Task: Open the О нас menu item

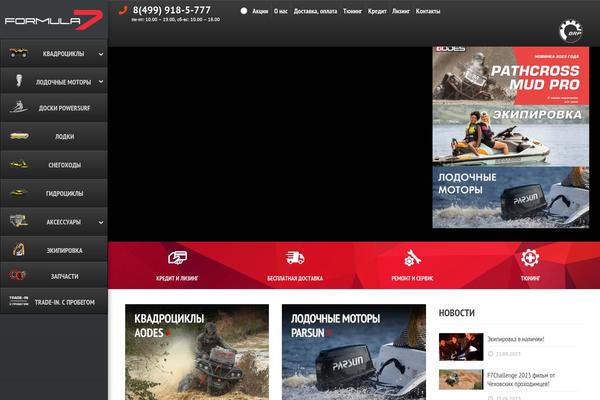Action: [x=280, y=11]
